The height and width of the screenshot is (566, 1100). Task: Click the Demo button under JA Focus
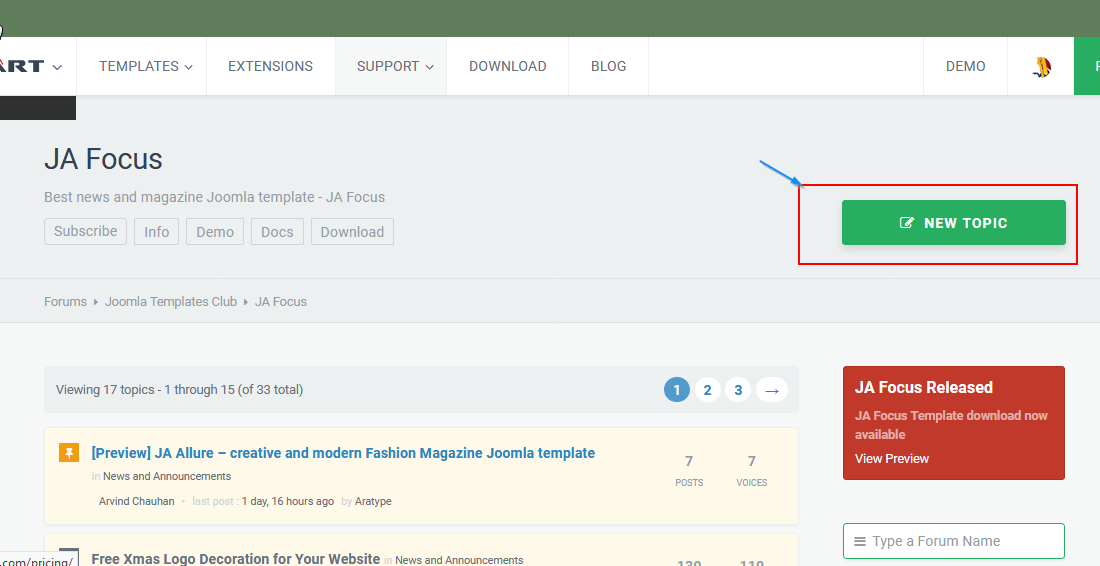(215, 231)
